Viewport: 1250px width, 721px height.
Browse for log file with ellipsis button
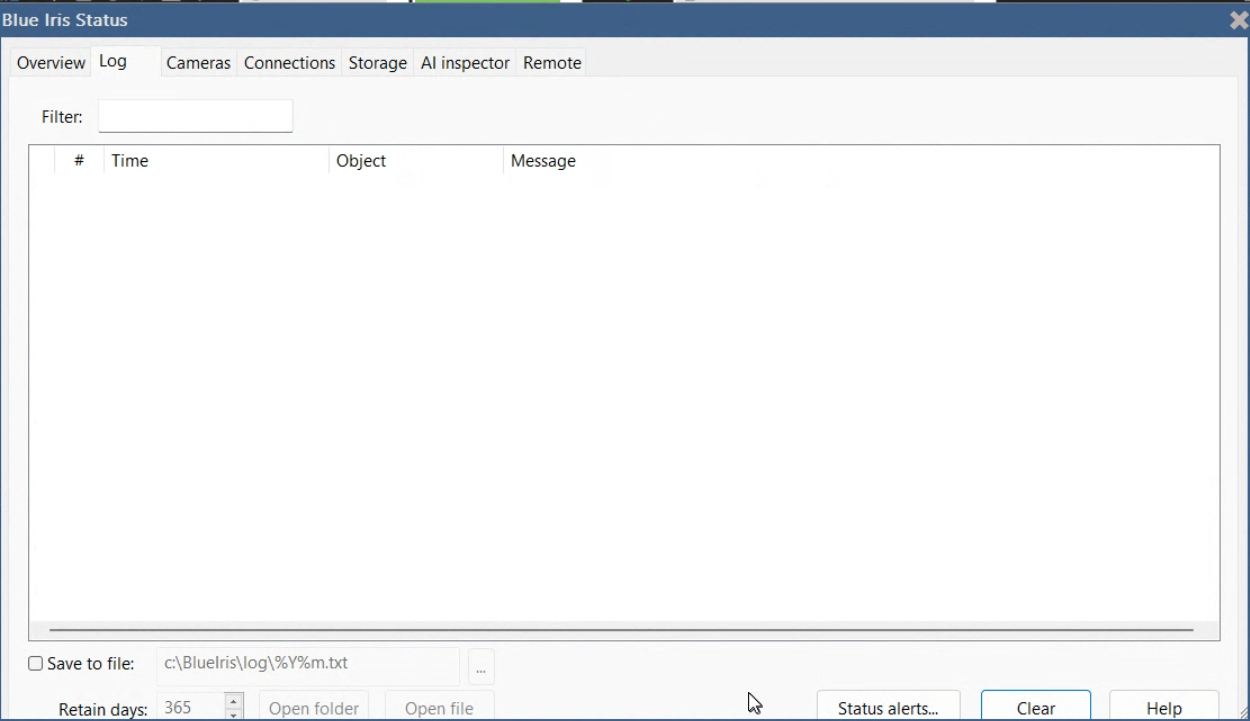point(481,666)
